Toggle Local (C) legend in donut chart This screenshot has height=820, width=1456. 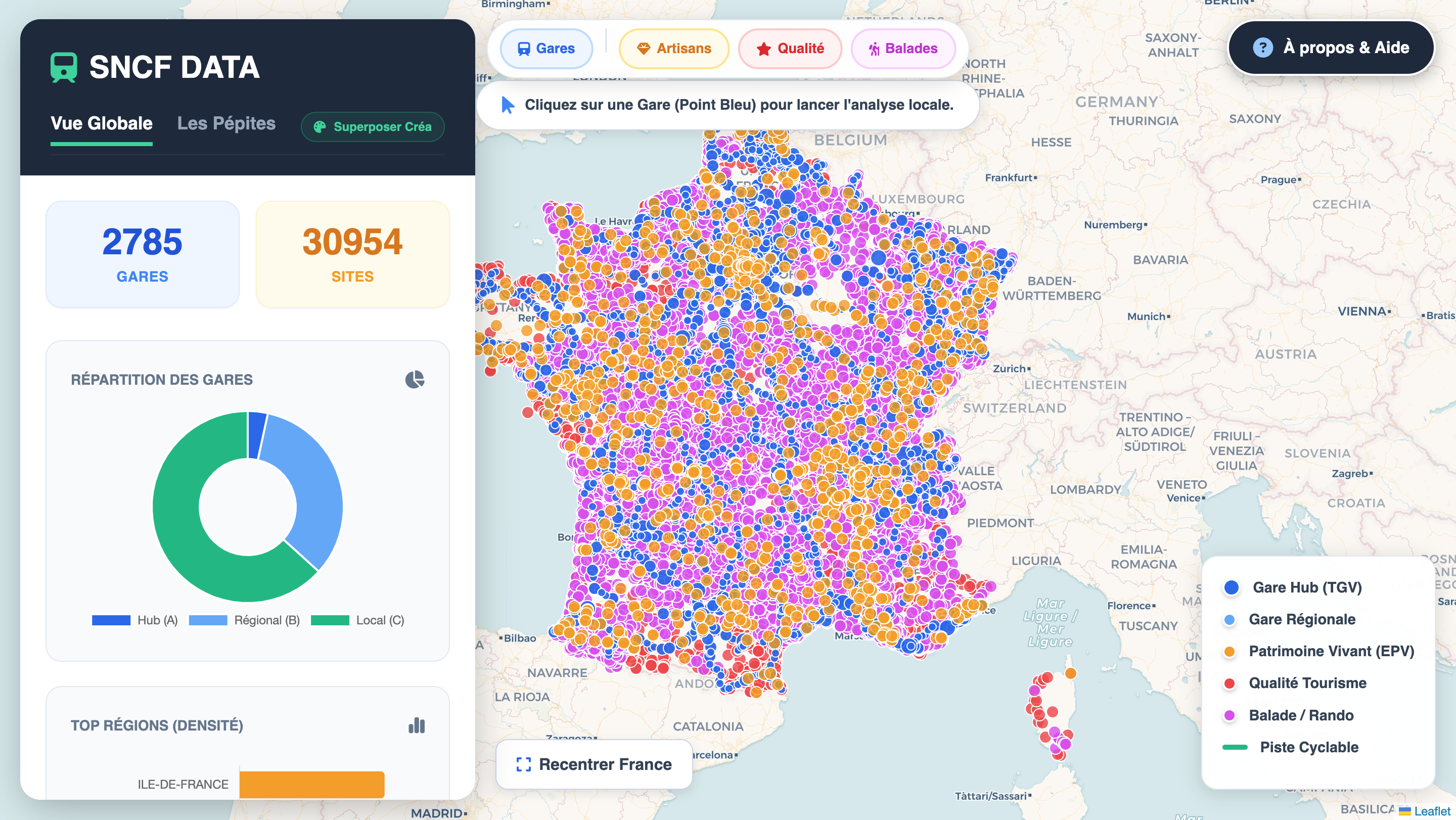click(357, 620)
